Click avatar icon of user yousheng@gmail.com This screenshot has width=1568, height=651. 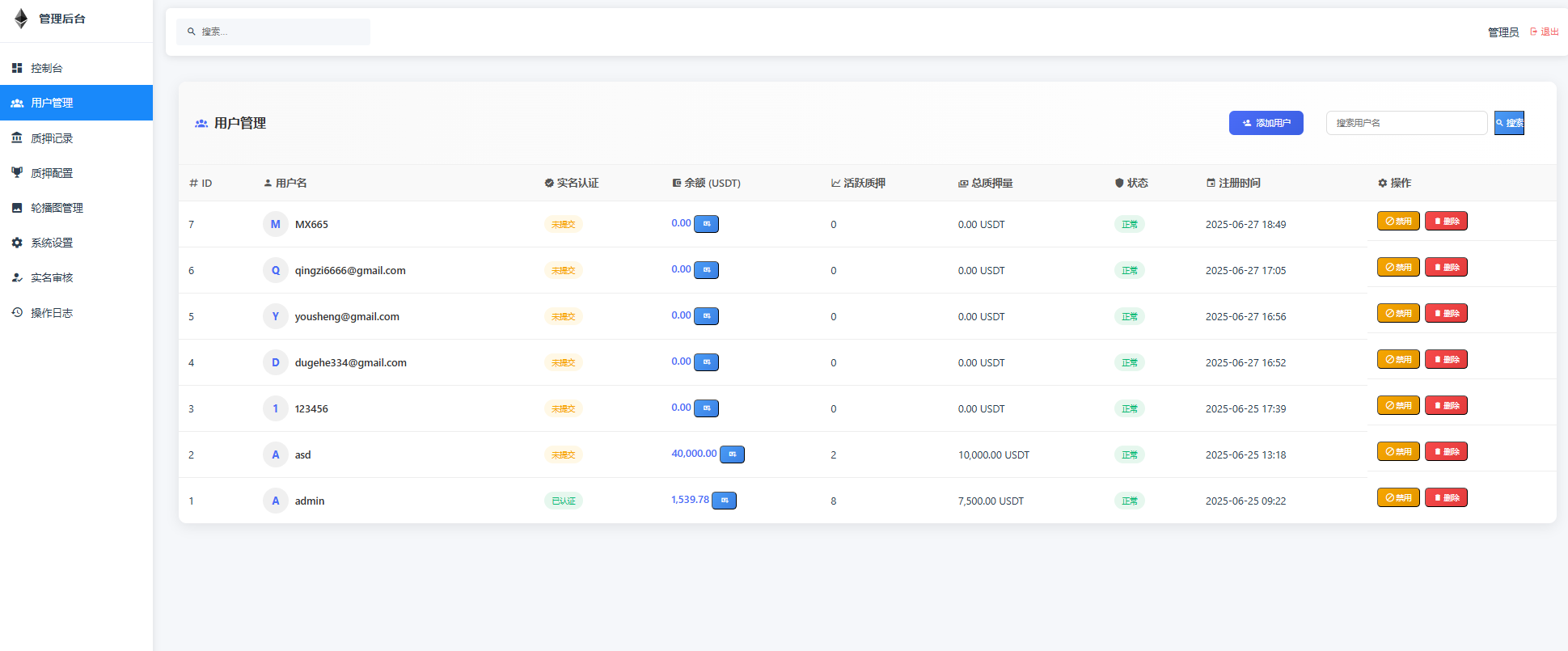[x=275, y=316]
